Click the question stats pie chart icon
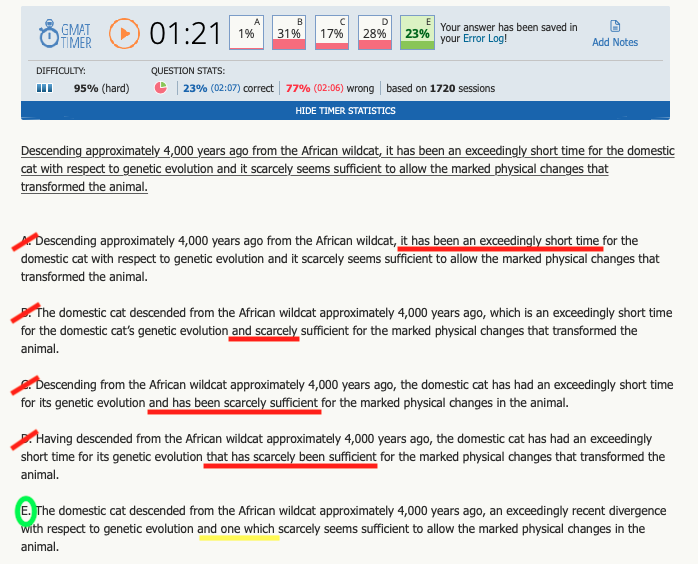Viewport: 698px width, 564px height. tap(161, 88)
